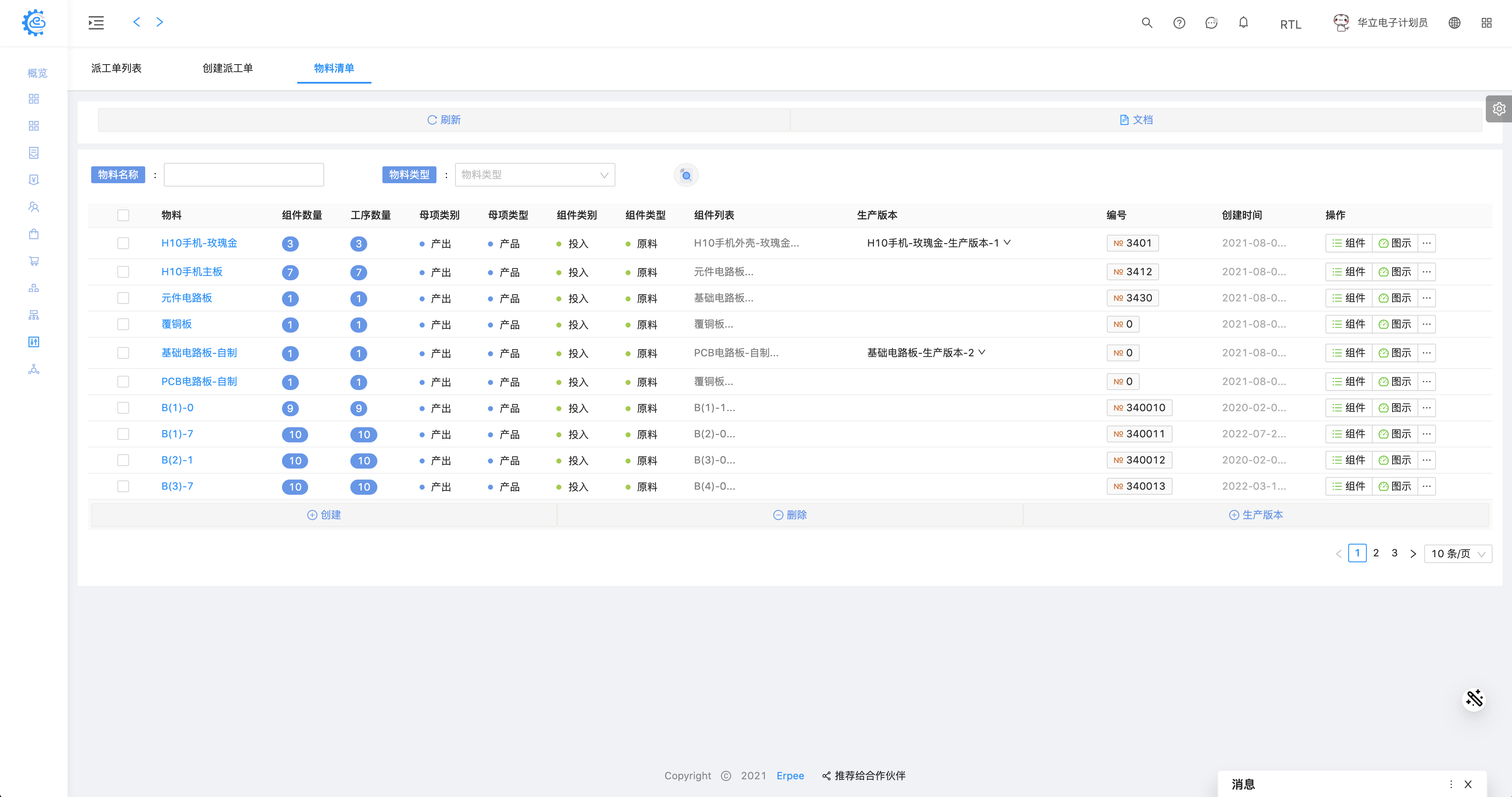Switch to 创建派工单 tab

(227, 68)
